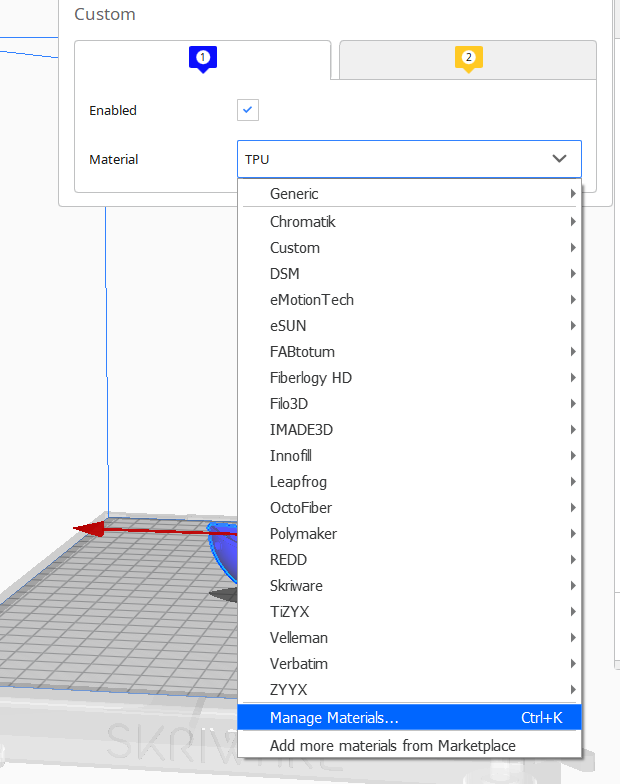Open the IMADE3D brand submenu
The height and width of the screenshot is (784, 620).
[409, 430]
